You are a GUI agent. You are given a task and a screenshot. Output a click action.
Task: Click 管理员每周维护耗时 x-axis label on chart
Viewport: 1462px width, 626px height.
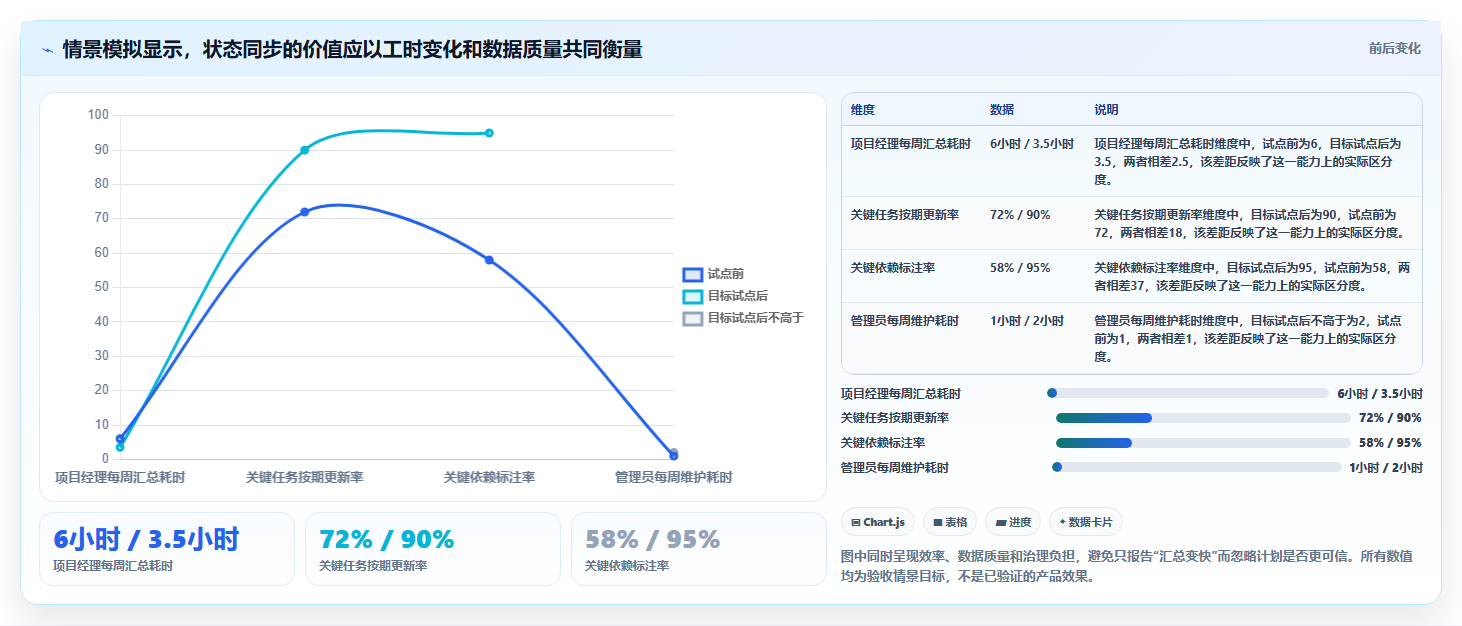(x=673, y=478)
